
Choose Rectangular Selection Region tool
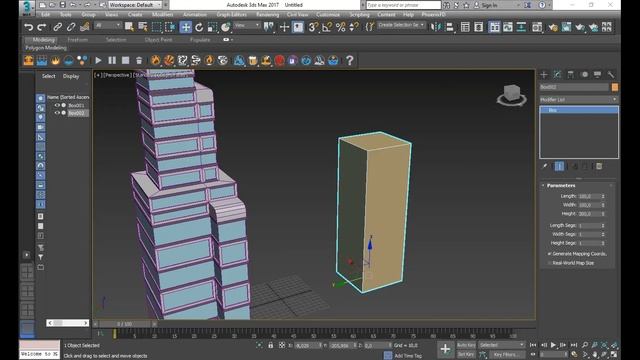coord(156,27)
